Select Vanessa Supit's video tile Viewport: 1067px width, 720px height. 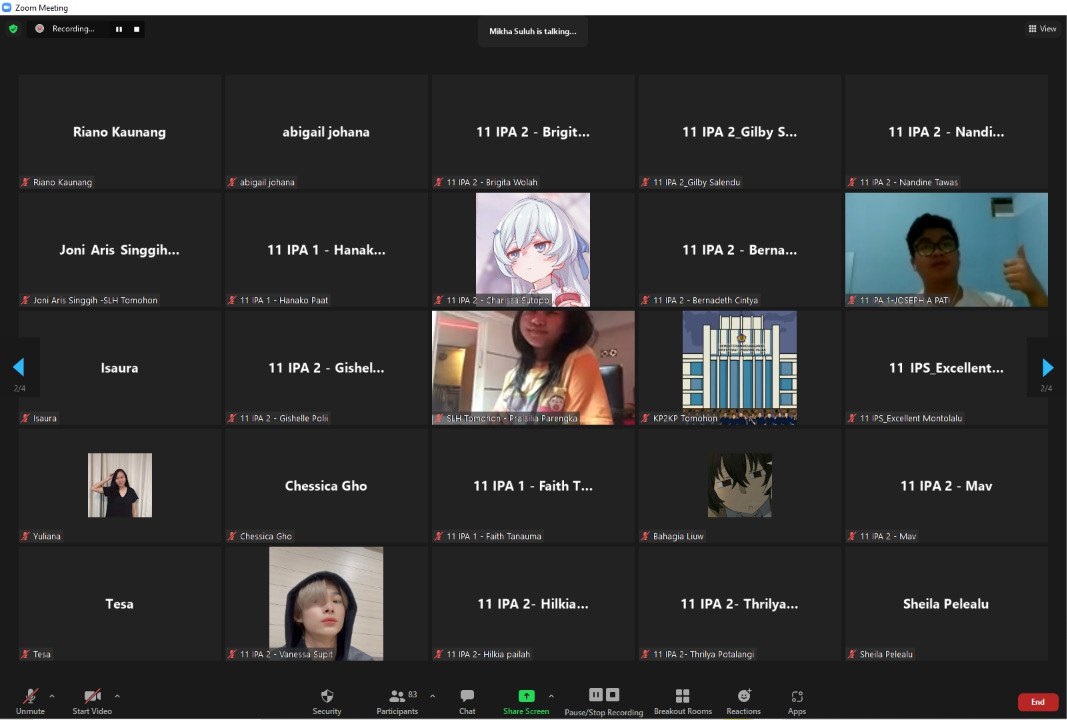pyautogui.click(x=326, y=603)
